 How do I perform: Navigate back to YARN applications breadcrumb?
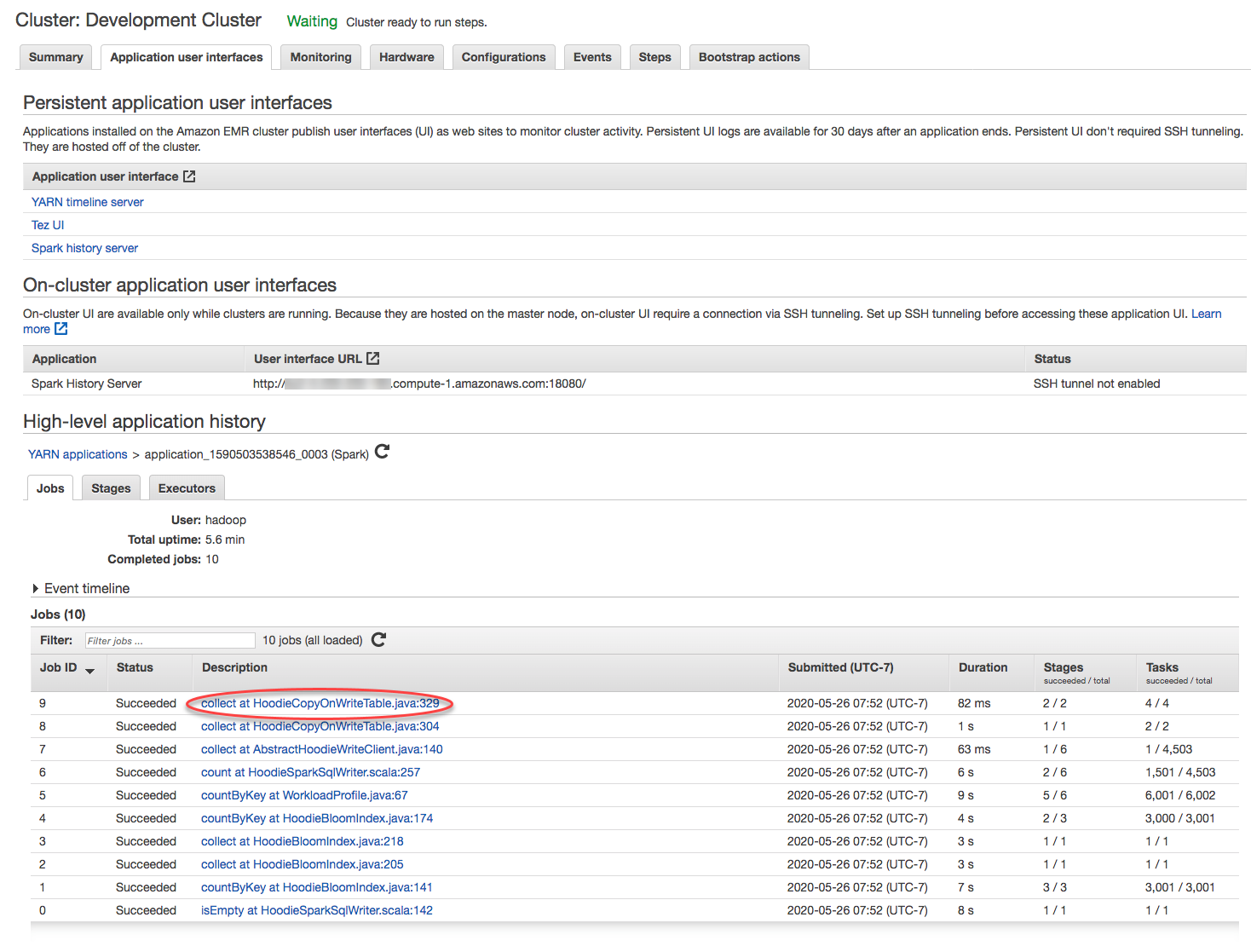(x=78, y=454)
